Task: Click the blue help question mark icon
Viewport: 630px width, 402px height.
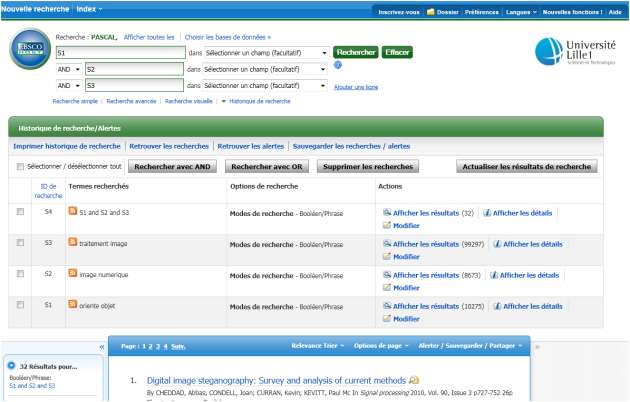Action: tap(338, 65)
